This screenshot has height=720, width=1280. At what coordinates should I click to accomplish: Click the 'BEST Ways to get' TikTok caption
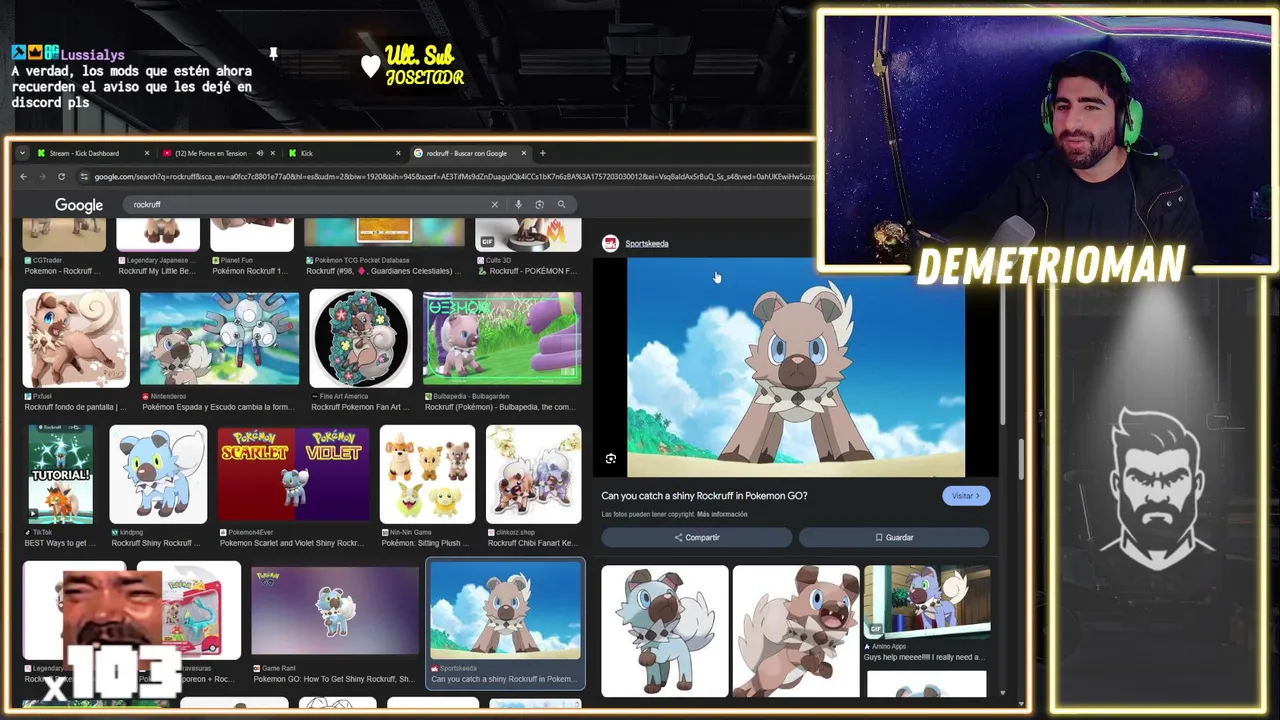pos(58,543)
